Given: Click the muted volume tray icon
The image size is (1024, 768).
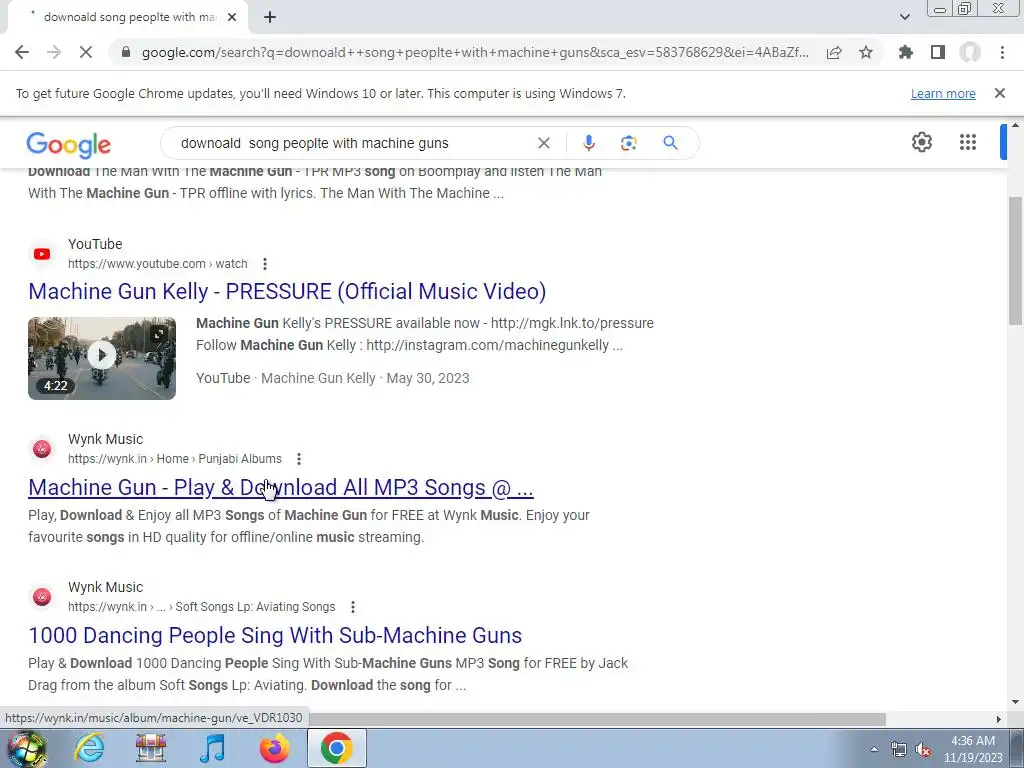Looking at the screenshot, I should (923, 749).
